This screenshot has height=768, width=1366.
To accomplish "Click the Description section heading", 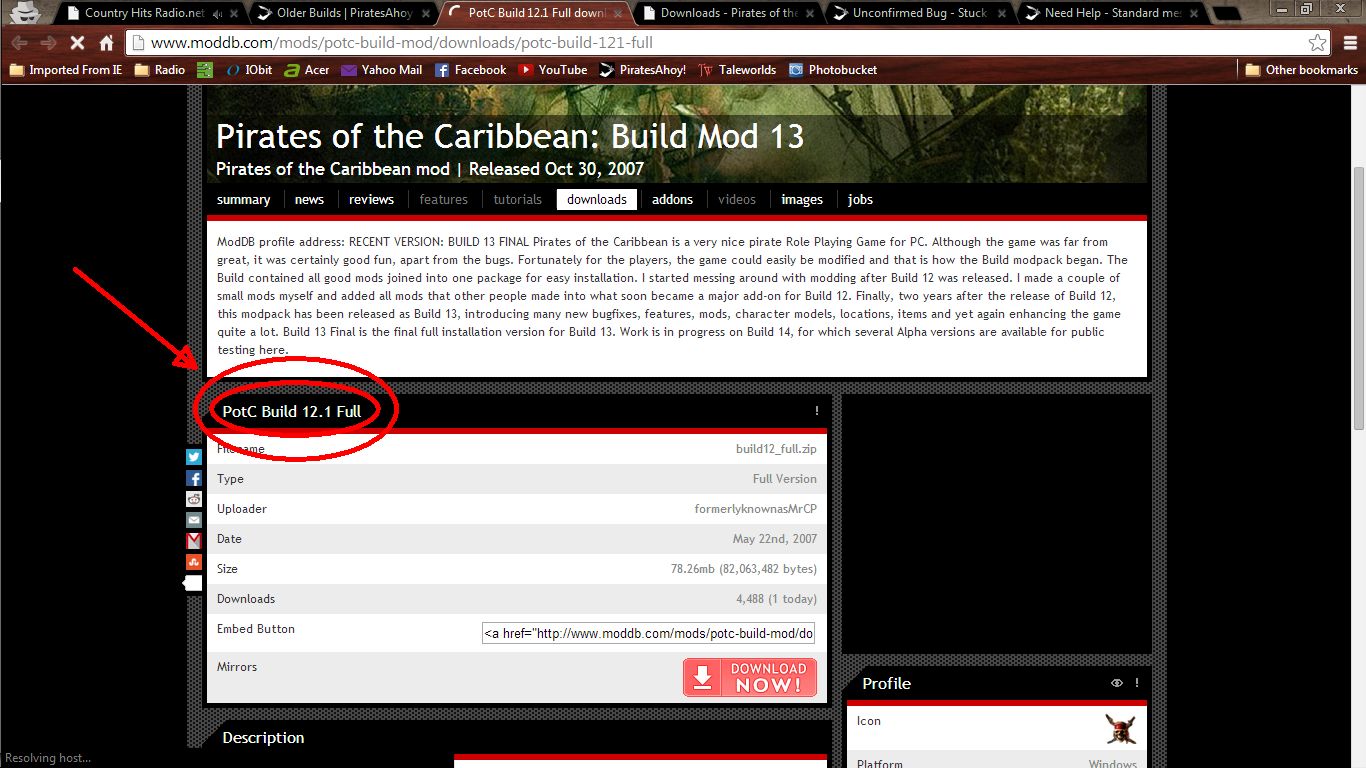I will 263,738.
